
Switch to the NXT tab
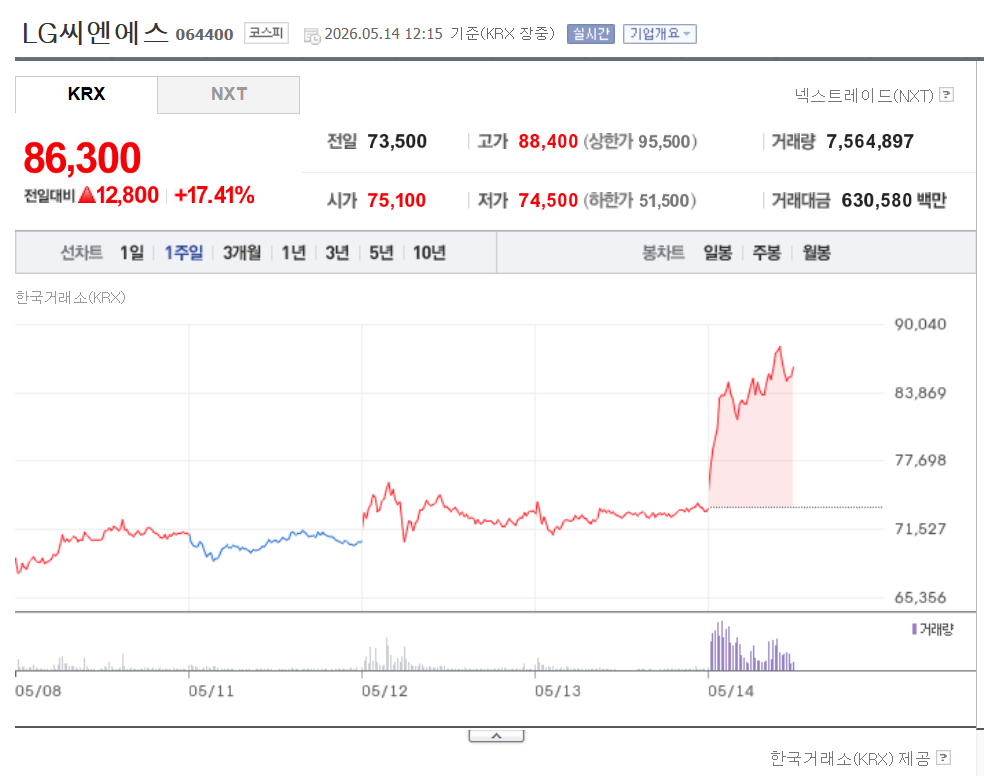(x=228, y=95)
